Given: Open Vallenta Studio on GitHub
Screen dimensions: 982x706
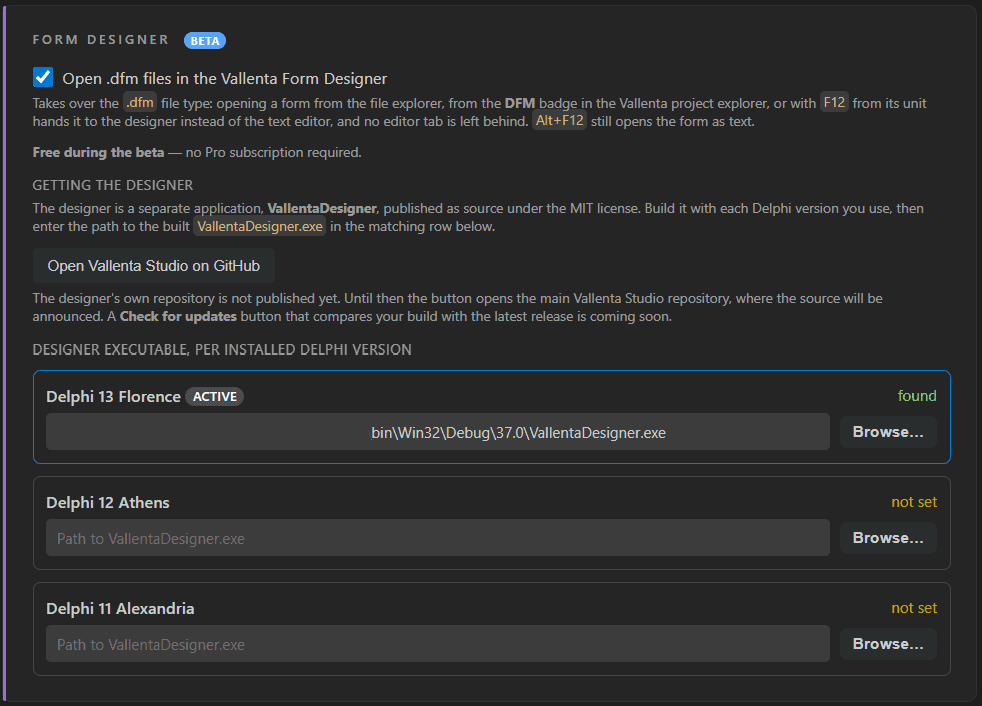Looking at the screenshot, I should tap(153, 266).
